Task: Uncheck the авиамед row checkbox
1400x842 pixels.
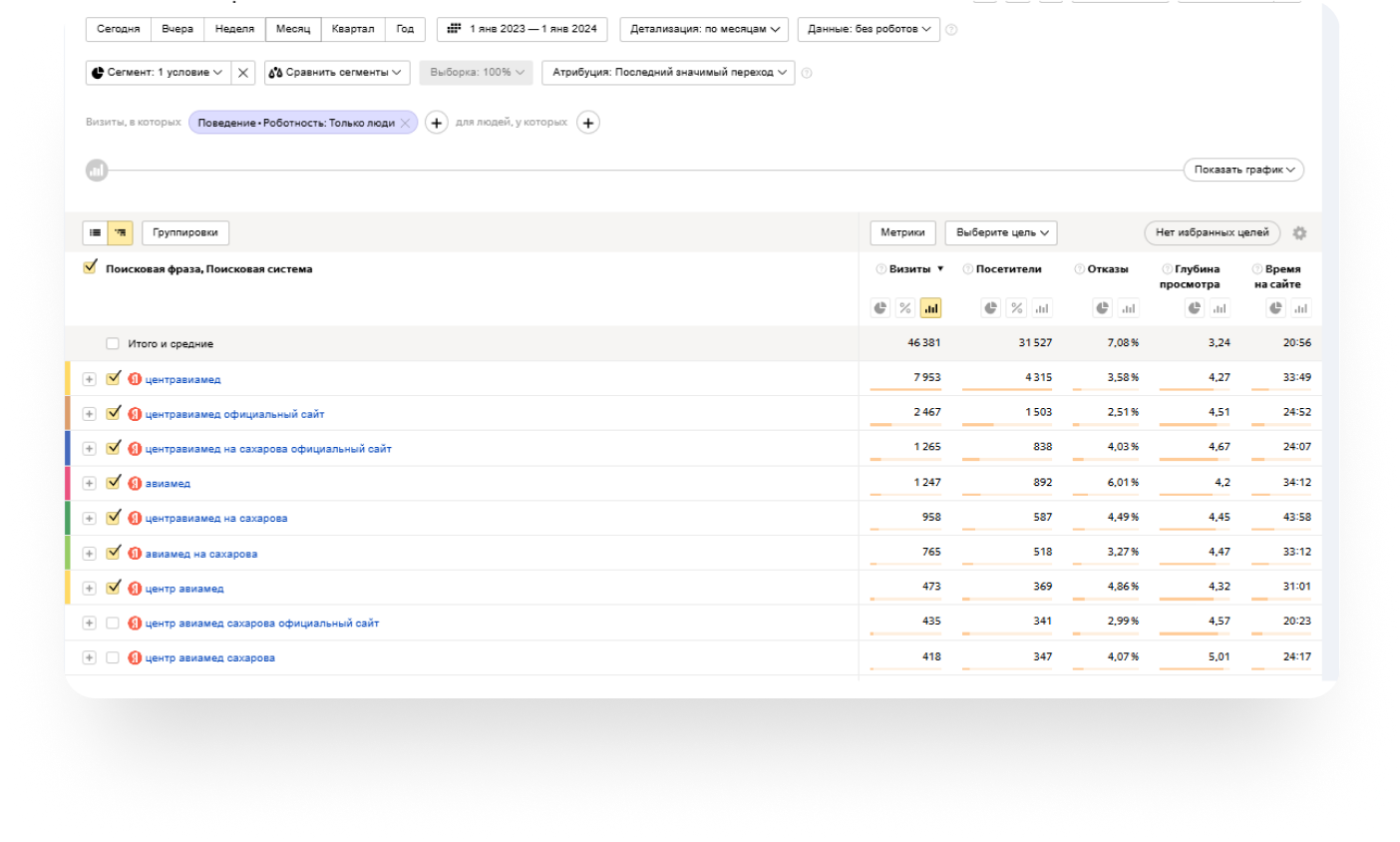Action: pyautogui.click(x=114, y=483)
